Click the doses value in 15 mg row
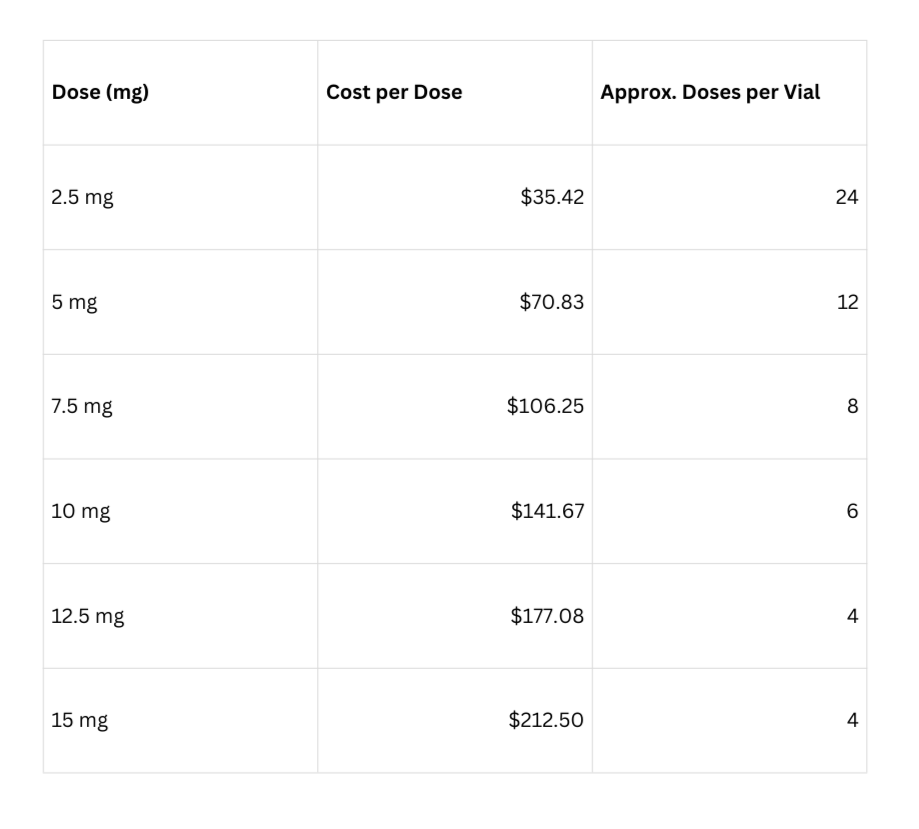The height and width of the screenshot is (829, 919). point(729,721)
